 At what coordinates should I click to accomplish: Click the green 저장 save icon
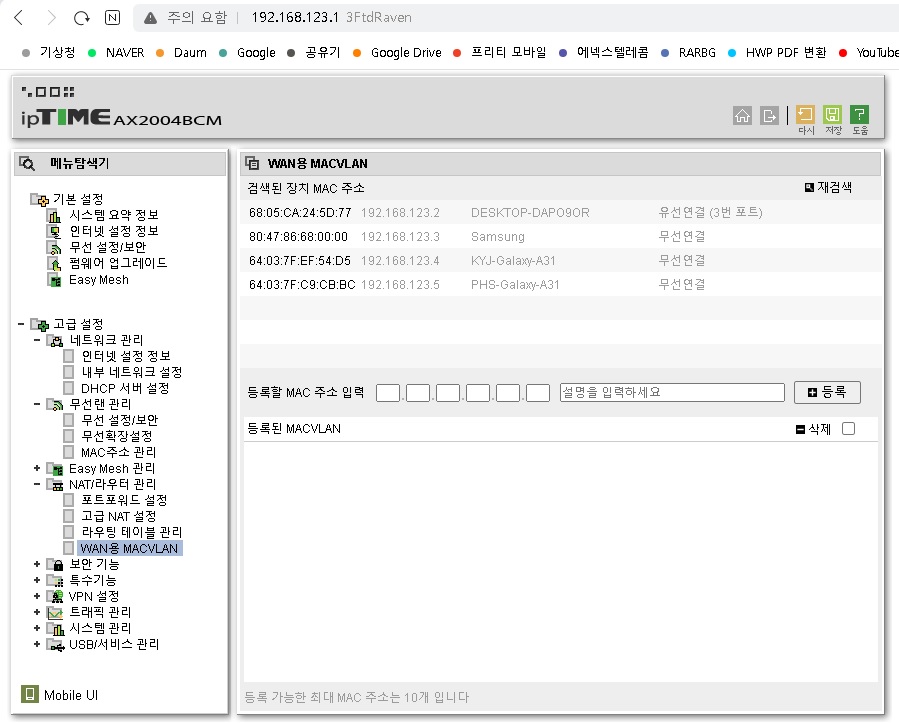tap(832, 114)
